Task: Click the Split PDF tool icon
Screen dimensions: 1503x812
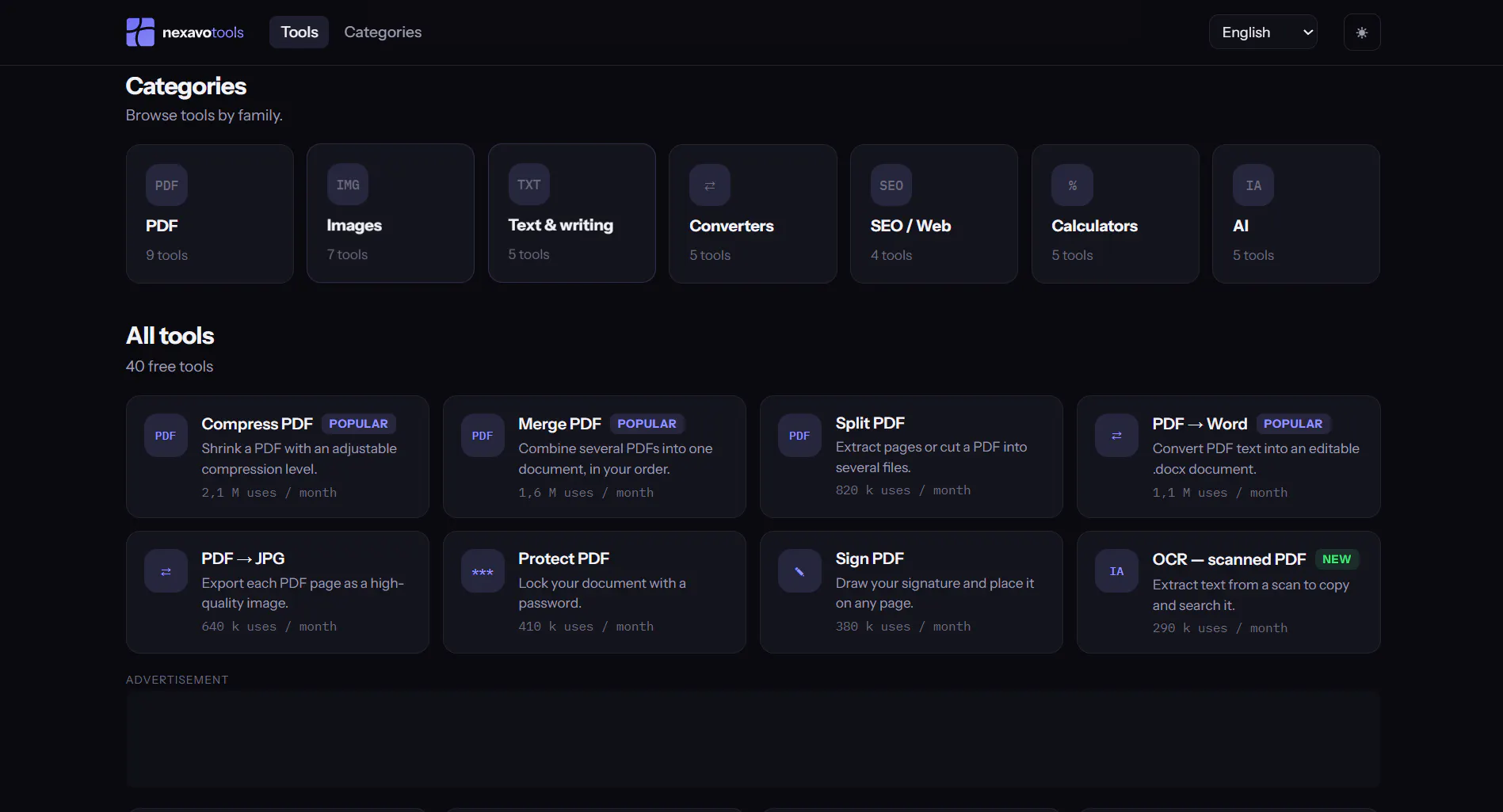Action: click(x=799, y=436)
